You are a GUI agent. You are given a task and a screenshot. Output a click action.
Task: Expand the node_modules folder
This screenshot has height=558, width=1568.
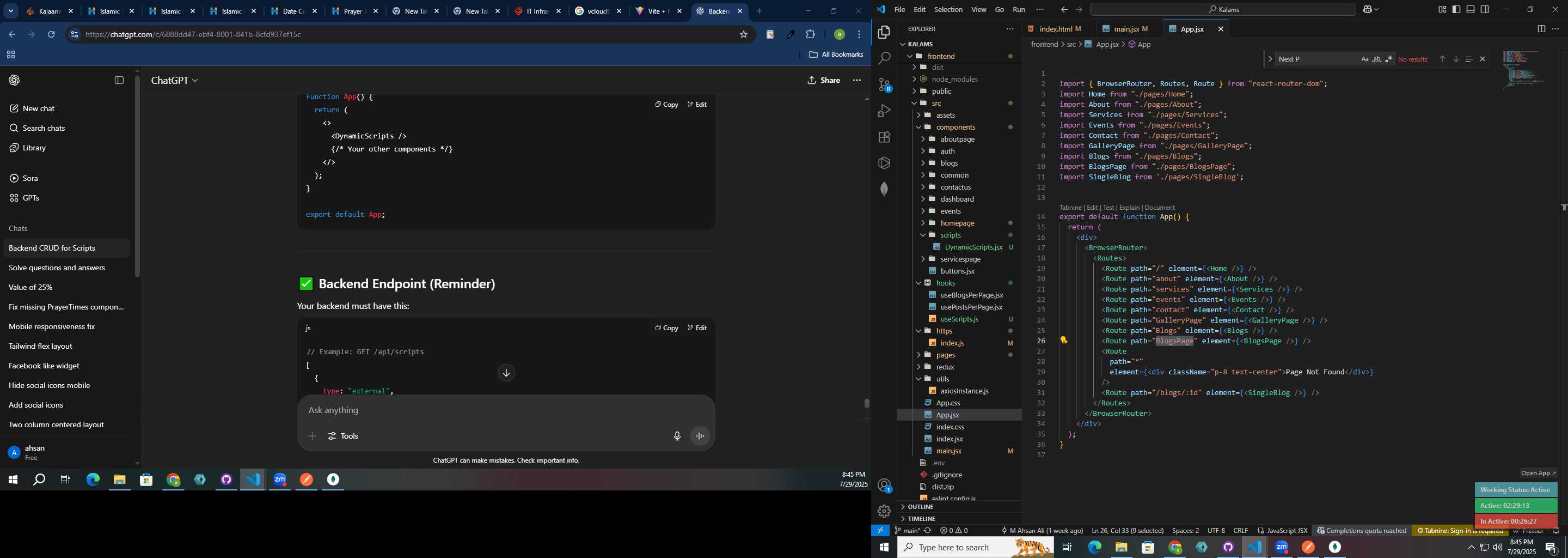coord(914,79)
